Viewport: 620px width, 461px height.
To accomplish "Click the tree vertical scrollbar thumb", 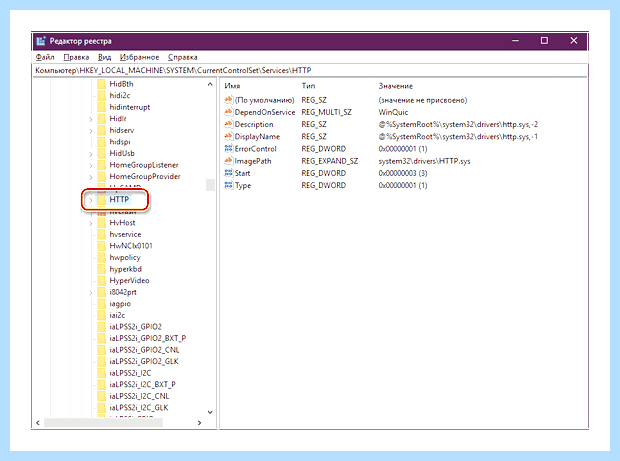I will coord(210,185).
